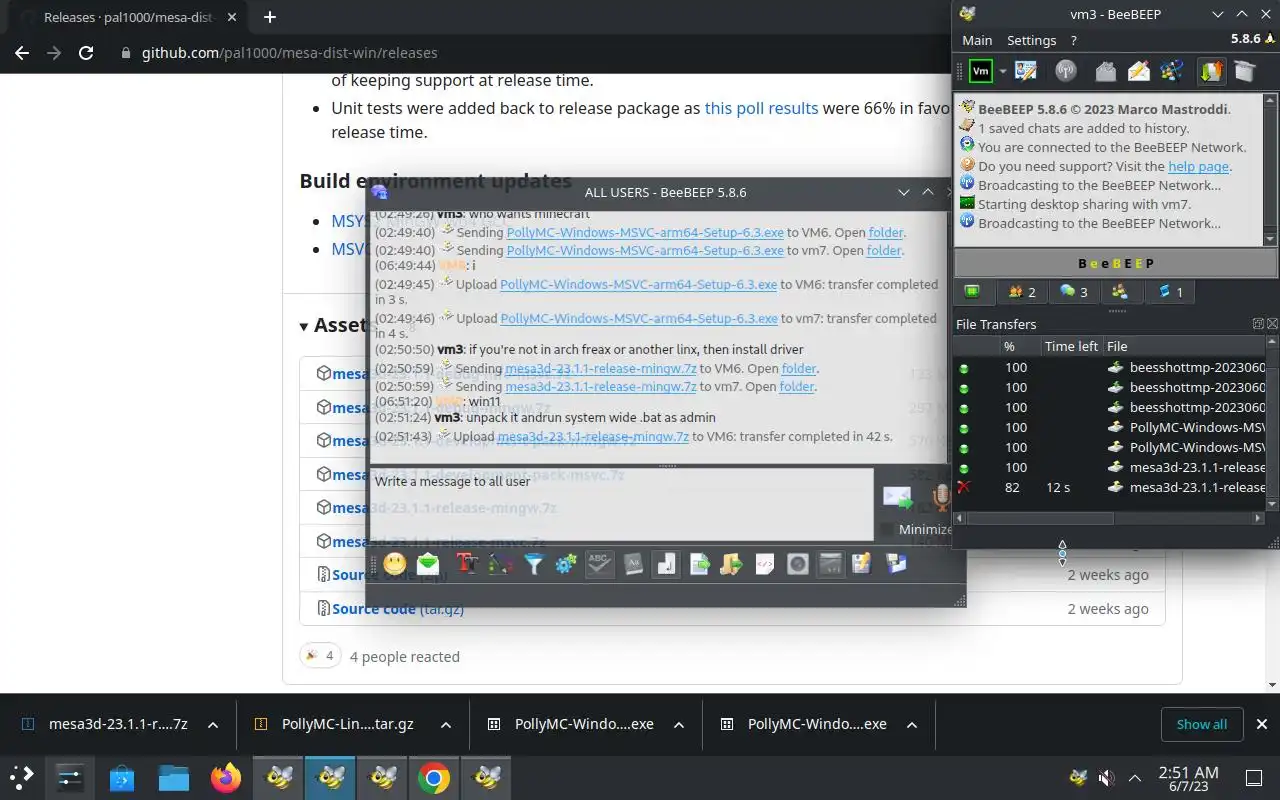Click the send folder icon with green arrow
Viewport: 1280px width, 800px height.
click(x=731, y=564)
